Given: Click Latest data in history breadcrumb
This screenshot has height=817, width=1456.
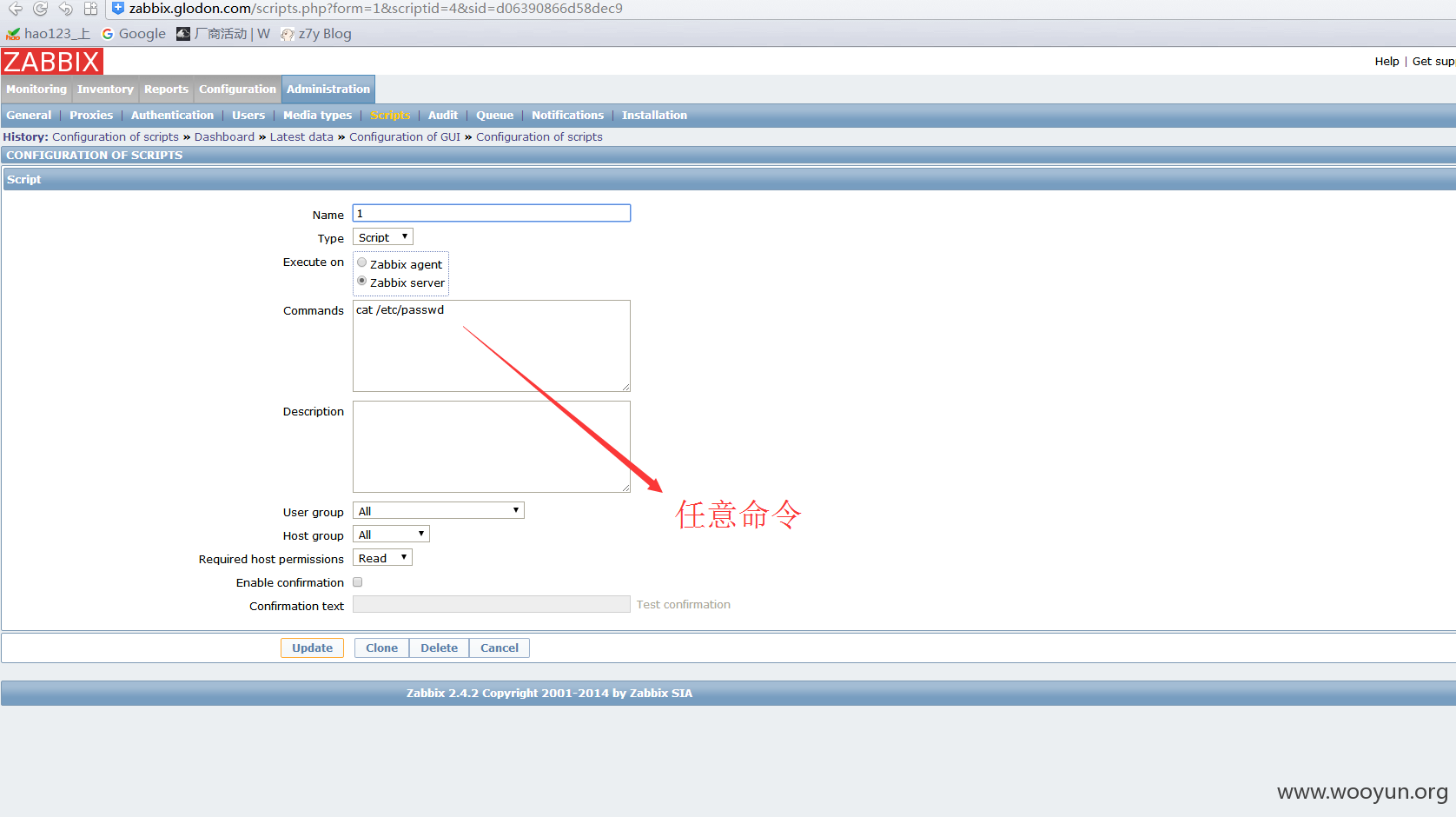Looking at the screenshot, I should tap(301, 137).
